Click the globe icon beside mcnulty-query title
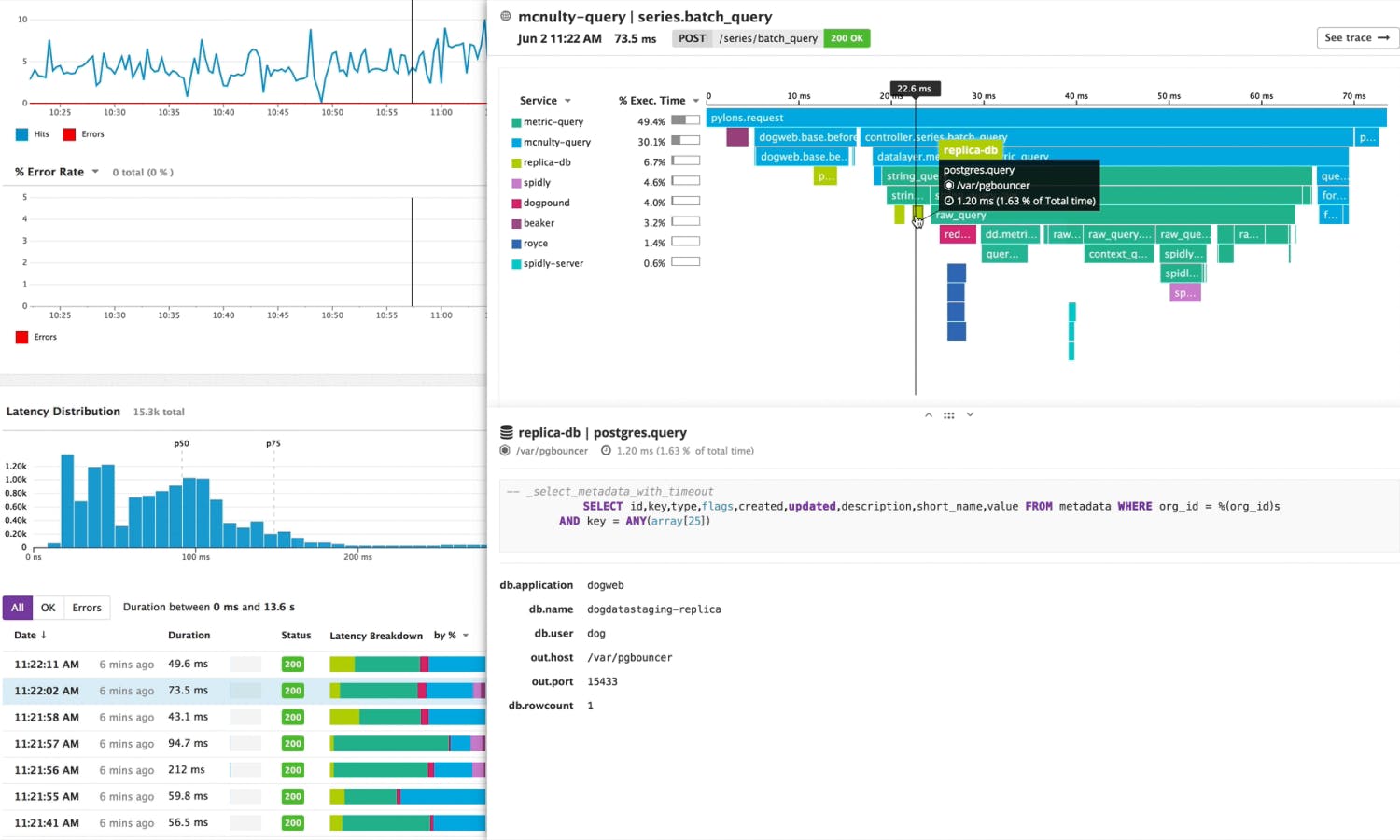1400x840 pixels. click(506, 16)
